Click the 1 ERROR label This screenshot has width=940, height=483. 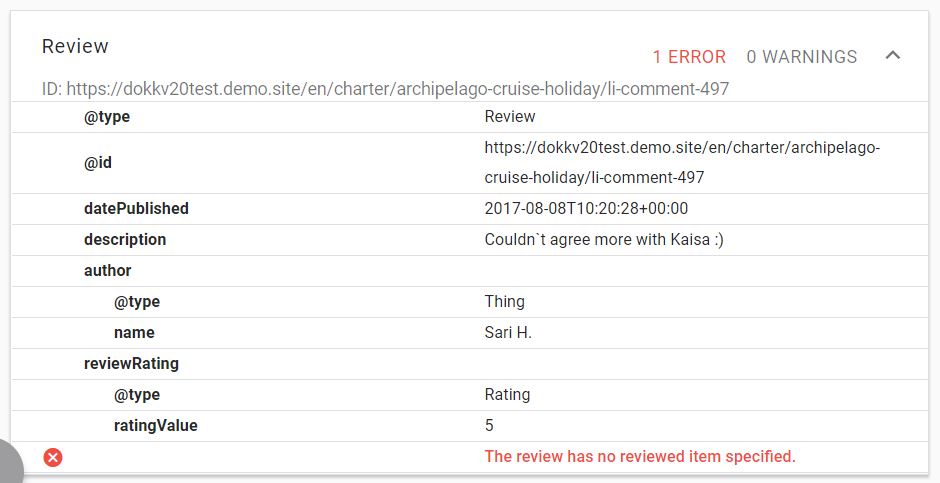point(689,57)
